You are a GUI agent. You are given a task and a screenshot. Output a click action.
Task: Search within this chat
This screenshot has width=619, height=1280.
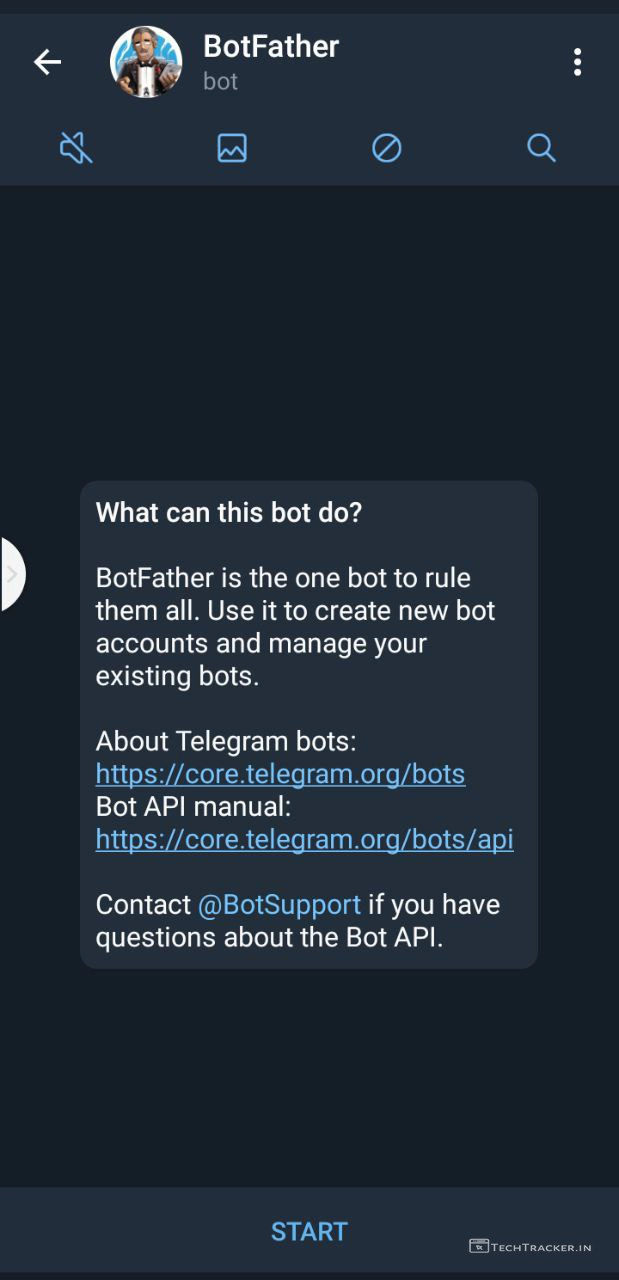(541, 149)
